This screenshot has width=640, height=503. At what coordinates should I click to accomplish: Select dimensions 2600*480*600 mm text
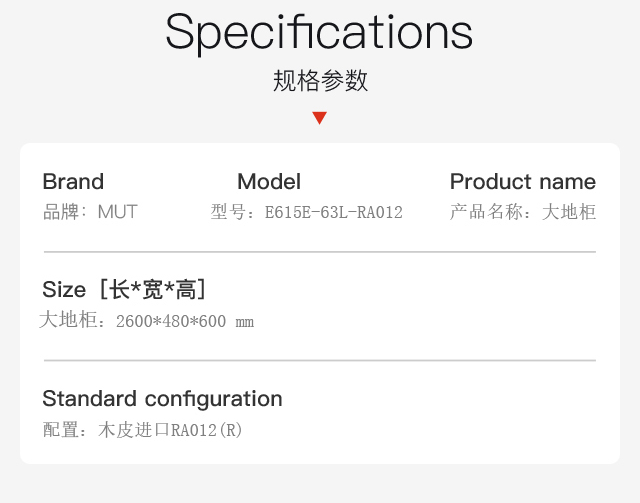point(185,321)
